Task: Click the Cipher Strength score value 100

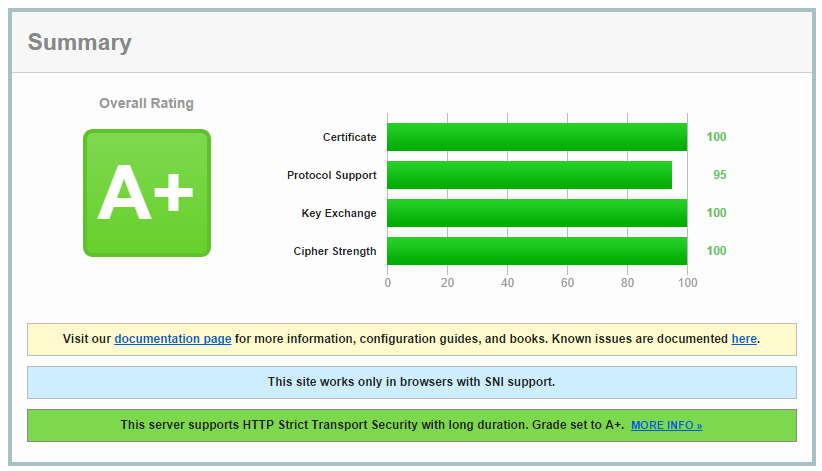Action: (716, 251)
